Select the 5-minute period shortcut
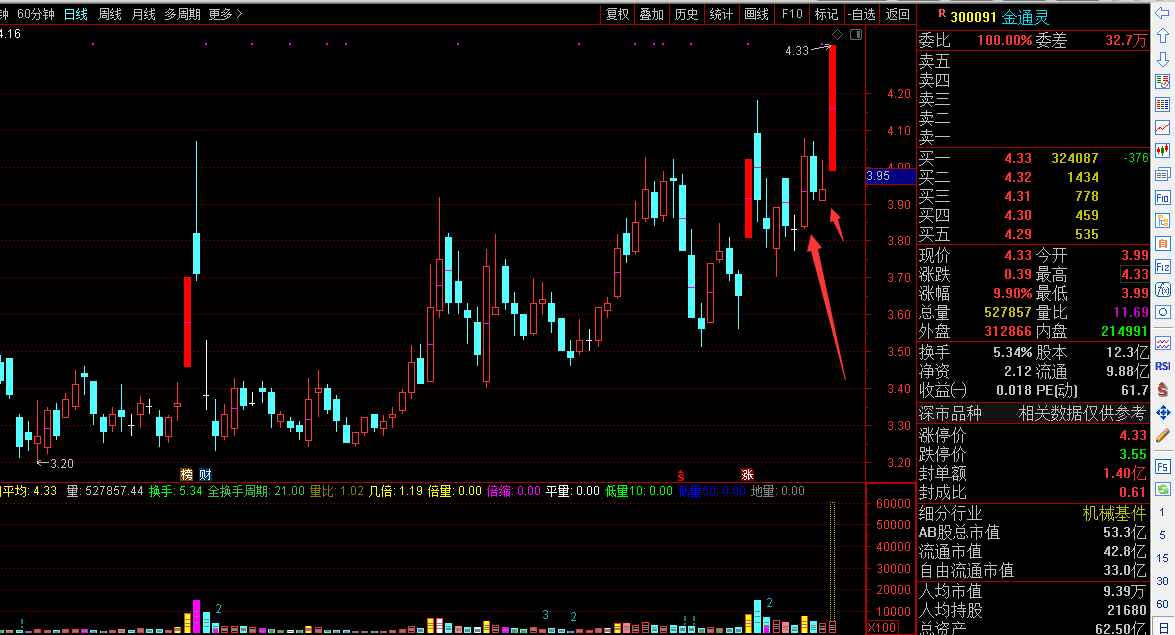 coord(1162,535)
